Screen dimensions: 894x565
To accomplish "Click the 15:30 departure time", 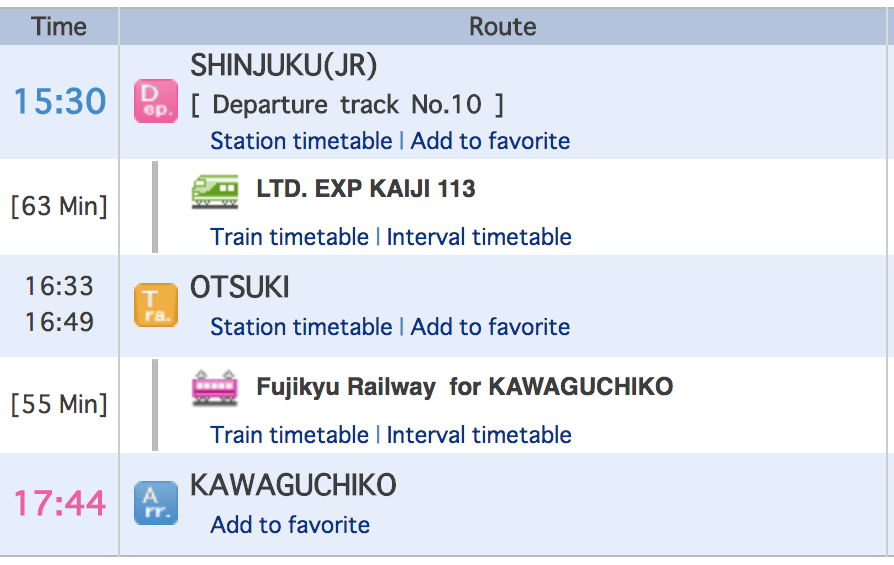I will (59, 101).
